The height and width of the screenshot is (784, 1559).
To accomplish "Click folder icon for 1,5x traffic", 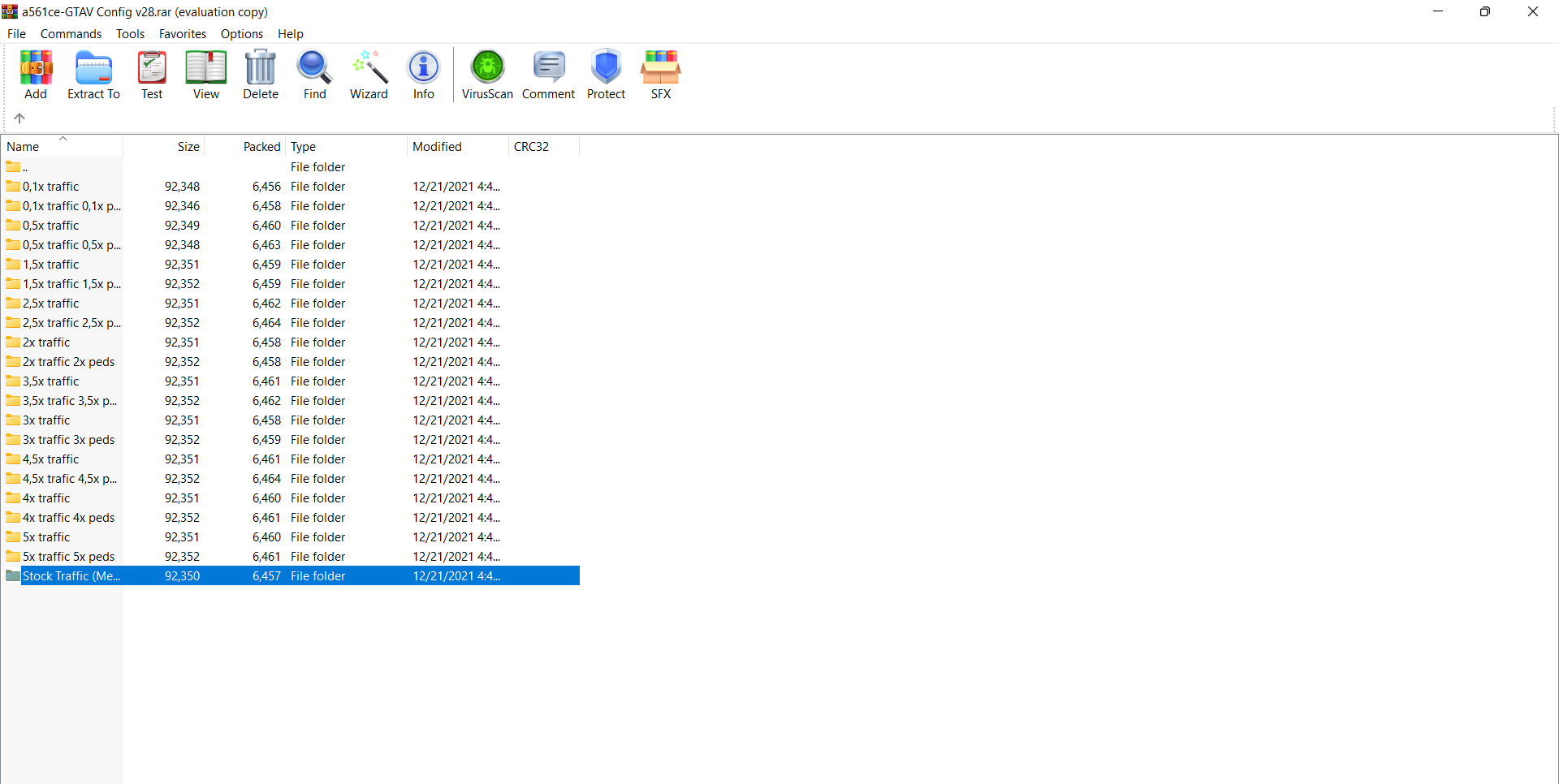I will pos(13,265).
